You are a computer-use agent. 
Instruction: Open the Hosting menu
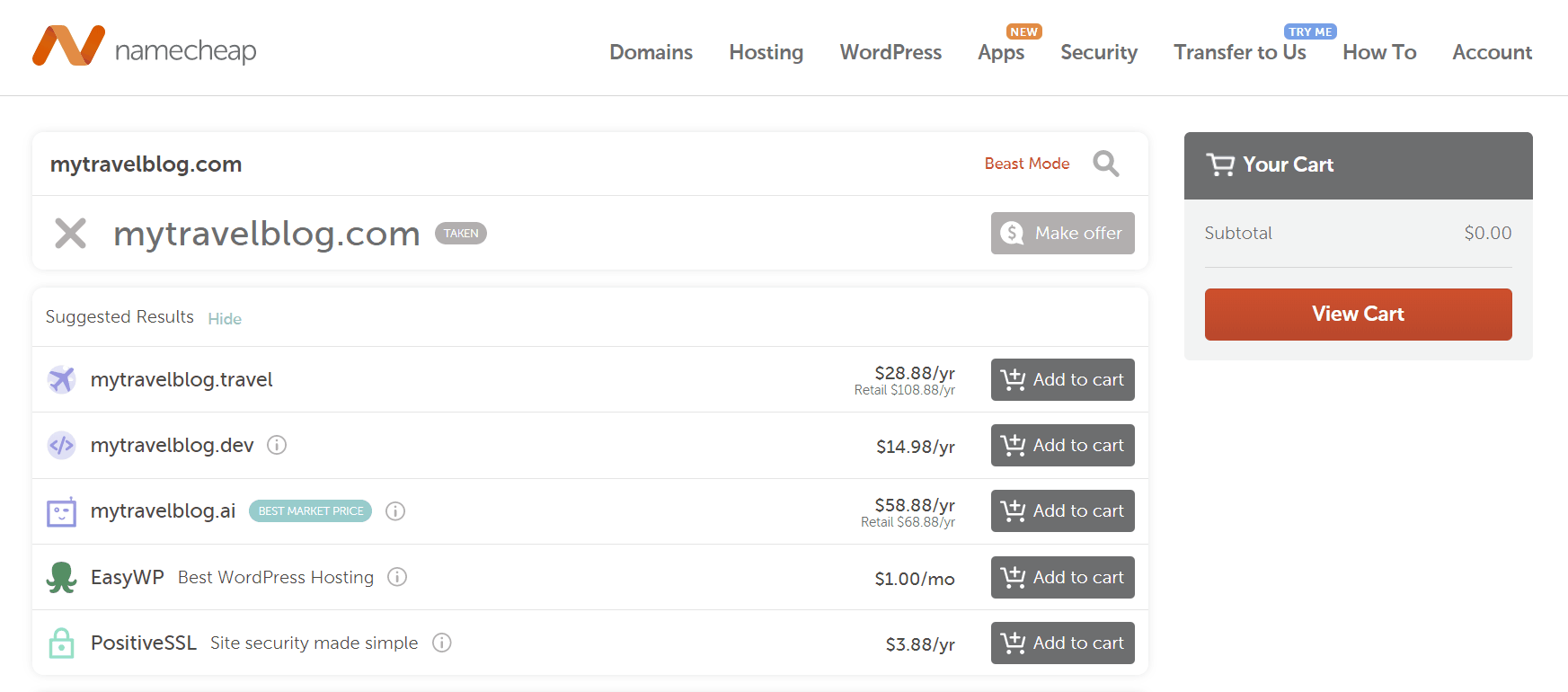tap(766, 52)
